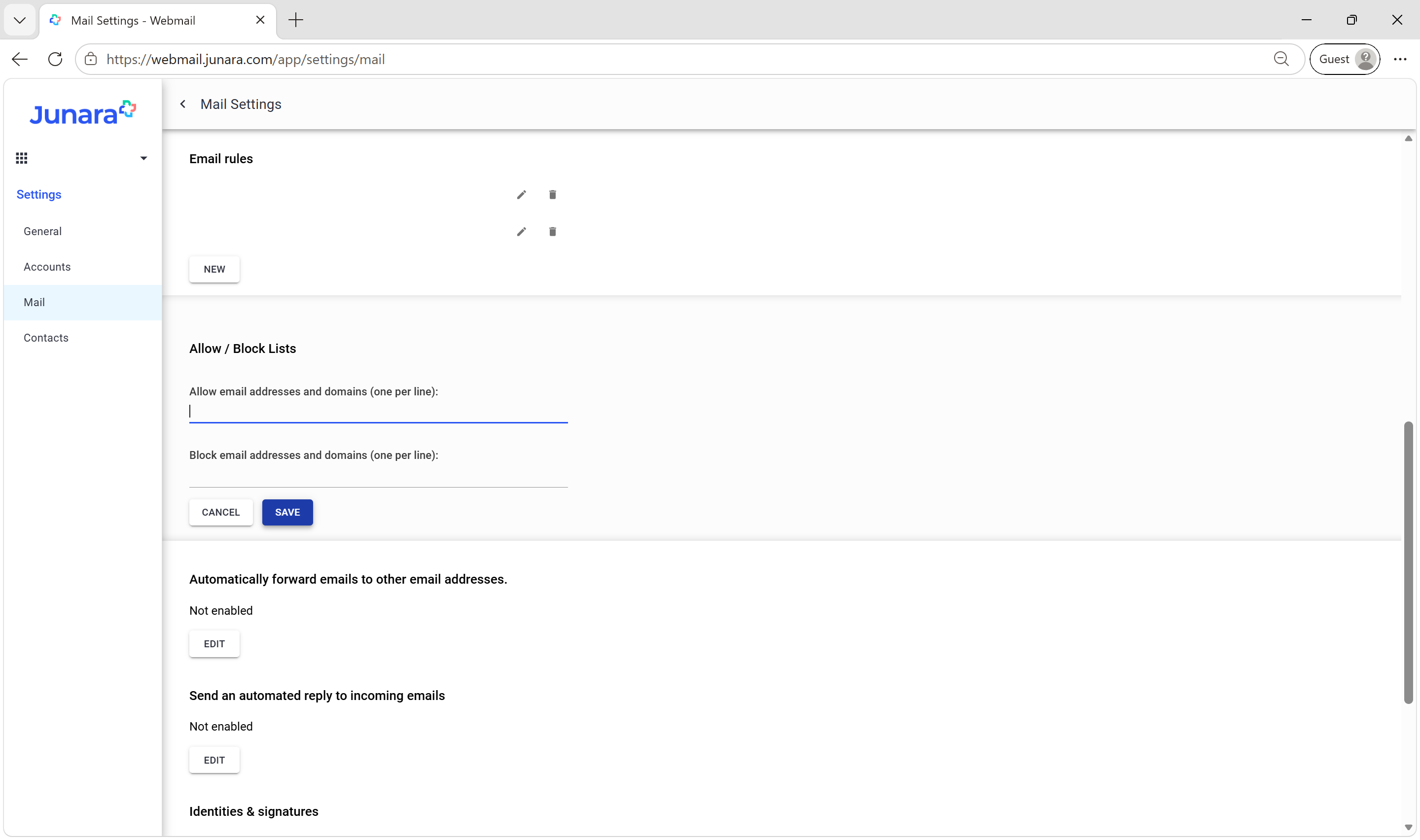View site information lock icon
Image resolution: width=1420 pixels, height=840 pixels.
[x=91, y=60]
